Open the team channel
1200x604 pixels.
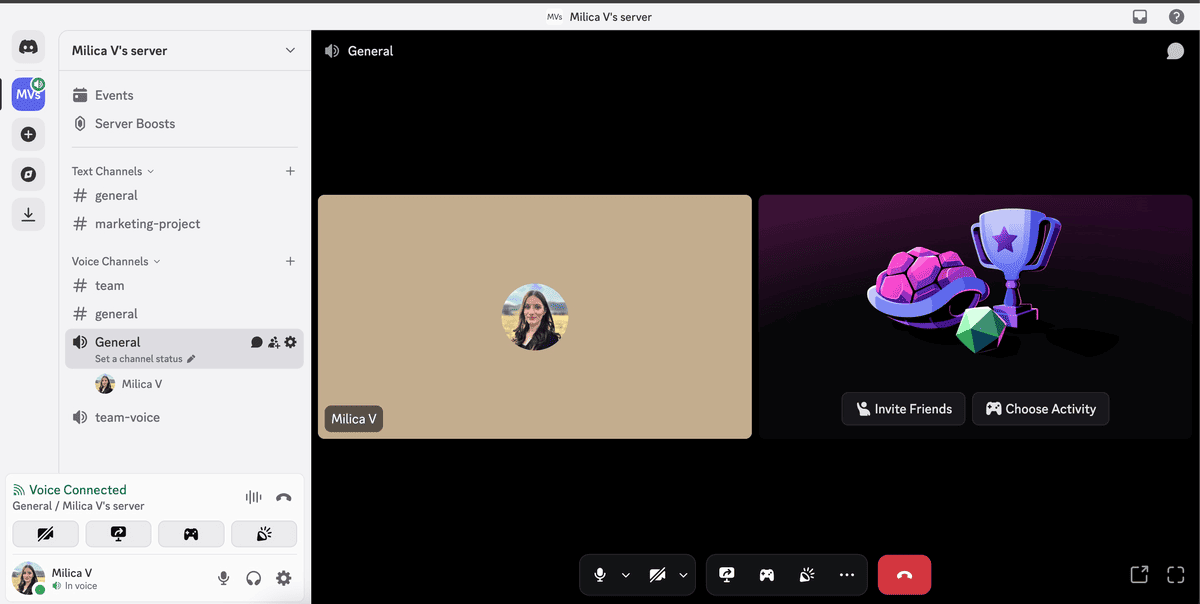click(x=185, y=286)
